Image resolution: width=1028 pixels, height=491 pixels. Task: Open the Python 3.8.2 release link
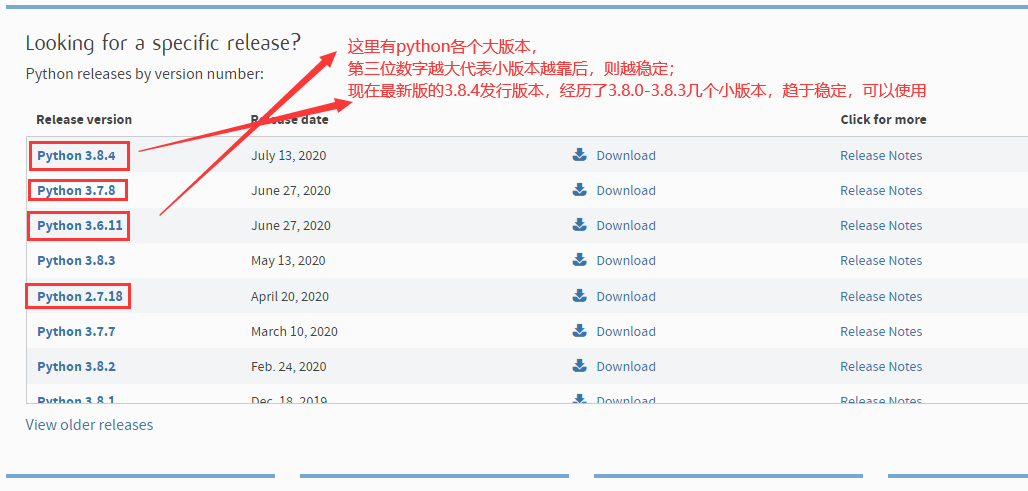click(x=76, y=366)
